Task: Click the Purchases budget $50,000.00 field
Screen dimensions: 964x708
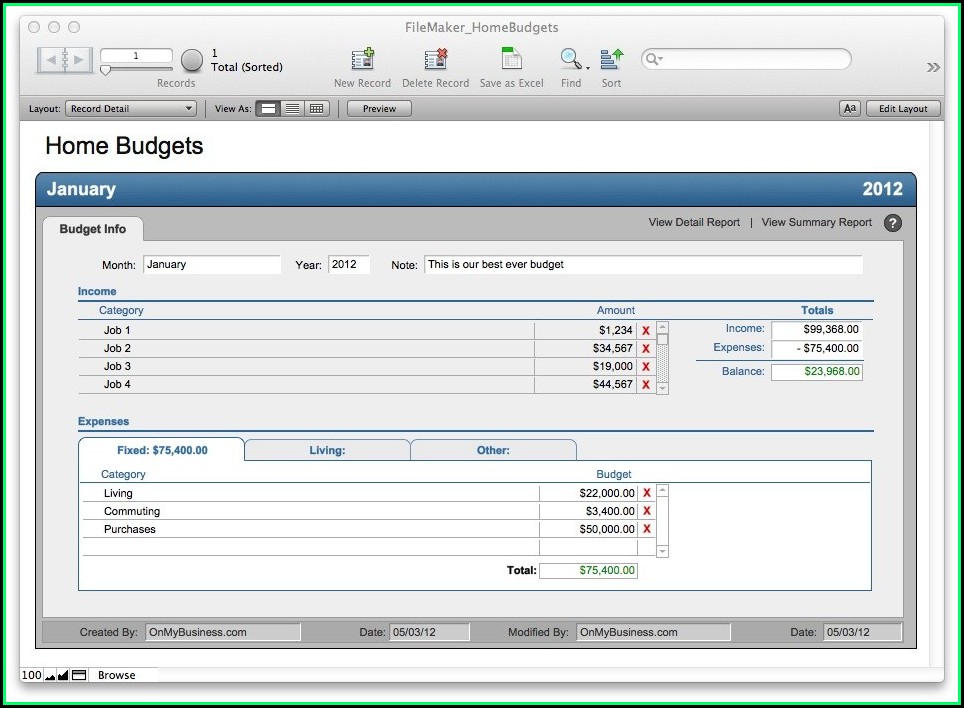Action: [x=588, y=529]
